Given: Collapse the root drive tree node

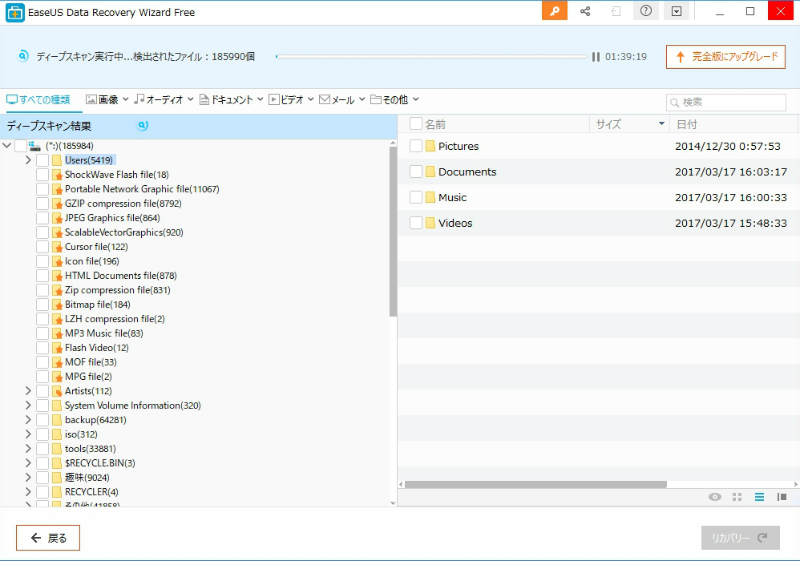Looking at the screenshot, I should (7, 146).
